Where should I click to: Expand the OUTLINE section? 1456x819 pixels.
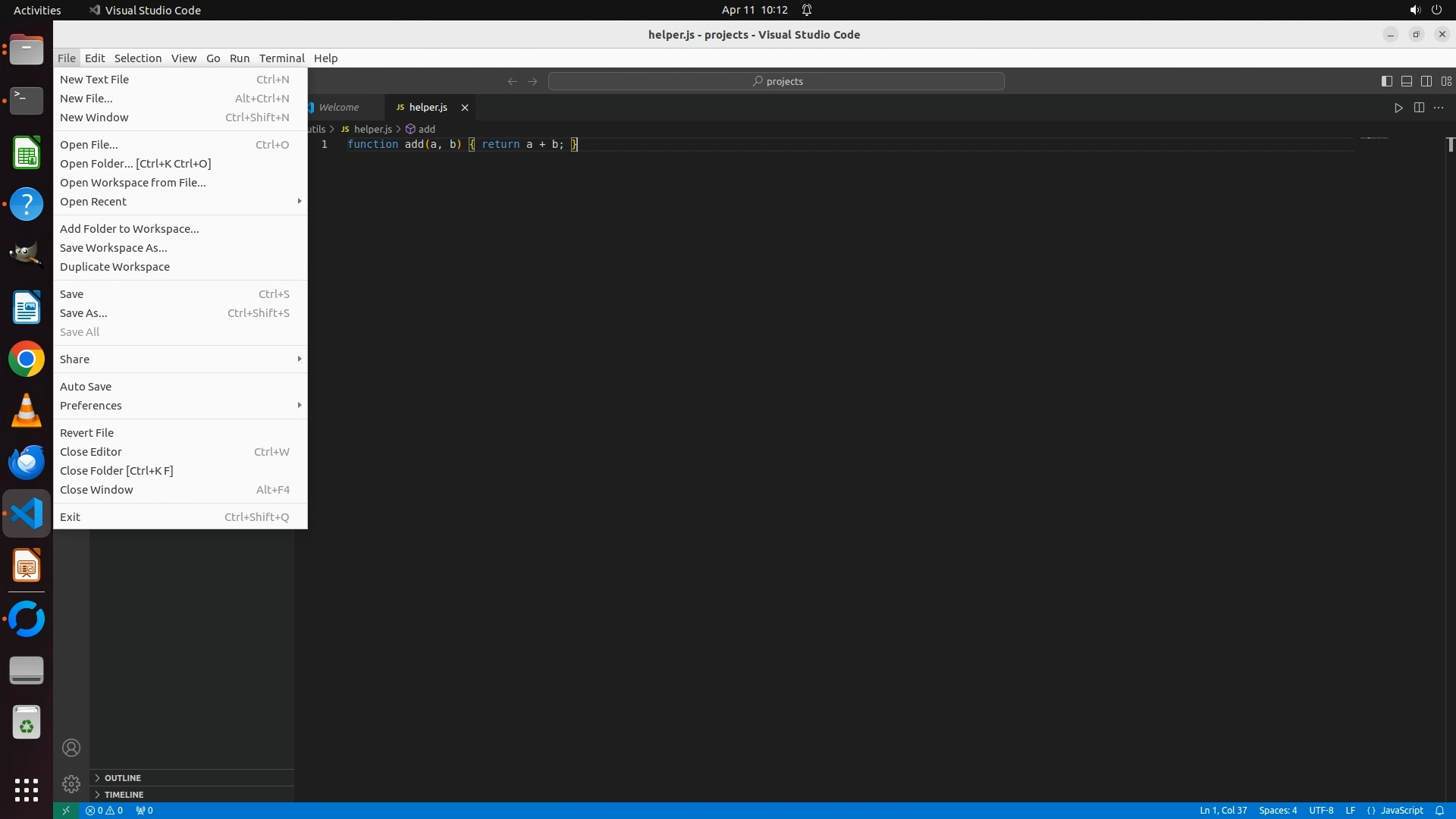123,778
